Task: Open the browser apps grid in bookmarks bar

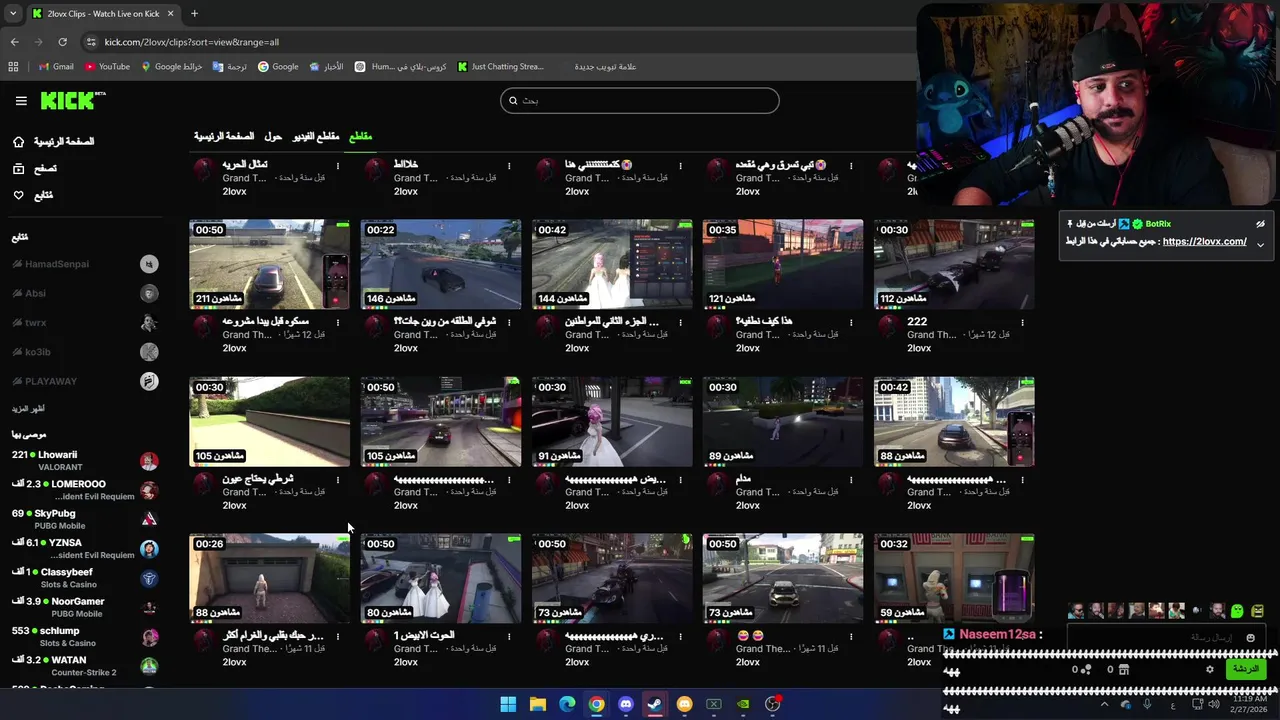Action: coord(13,67)
